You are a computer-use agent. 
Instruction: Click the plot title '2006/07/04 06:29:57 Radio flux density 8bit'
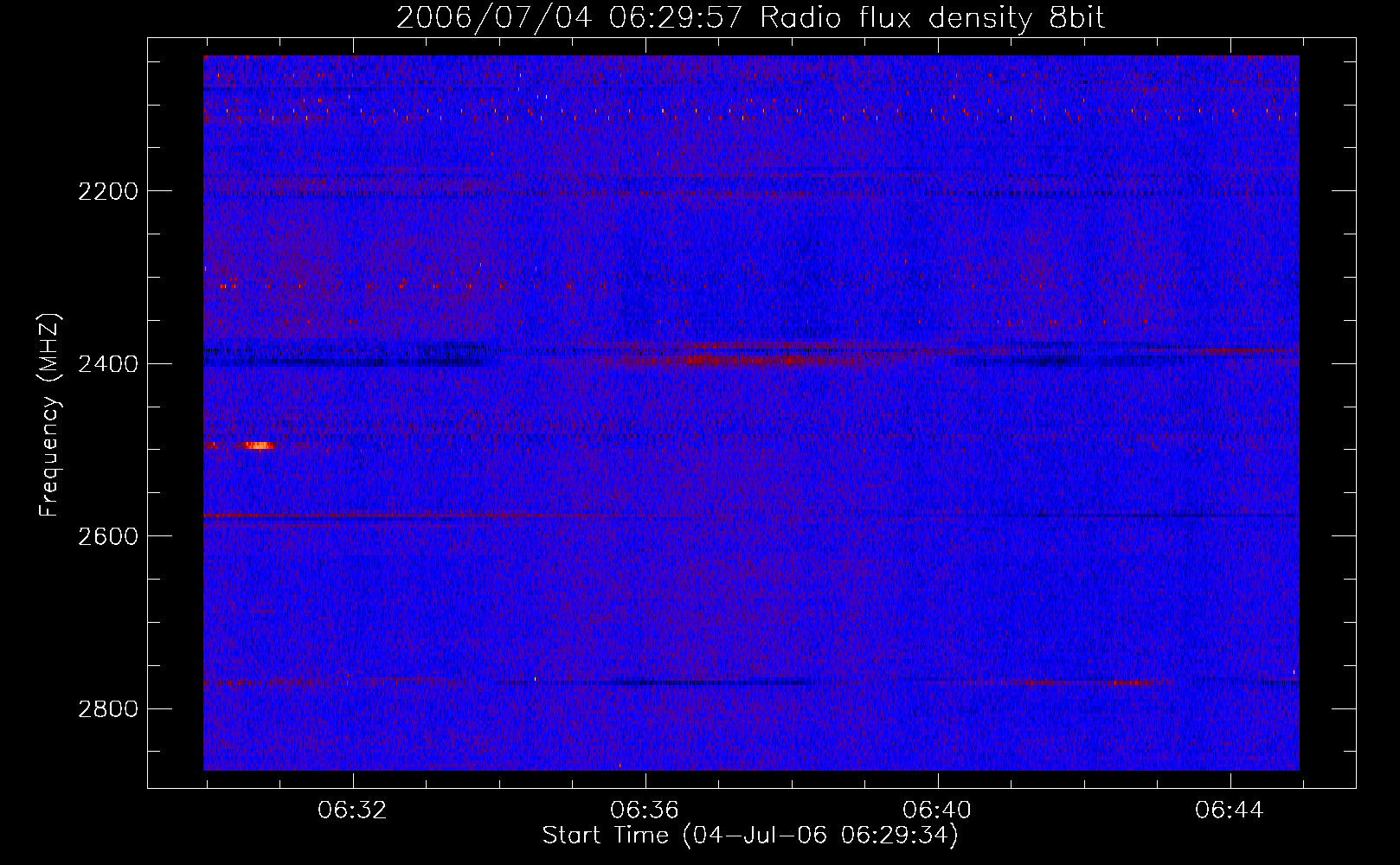tap(750, 18)
